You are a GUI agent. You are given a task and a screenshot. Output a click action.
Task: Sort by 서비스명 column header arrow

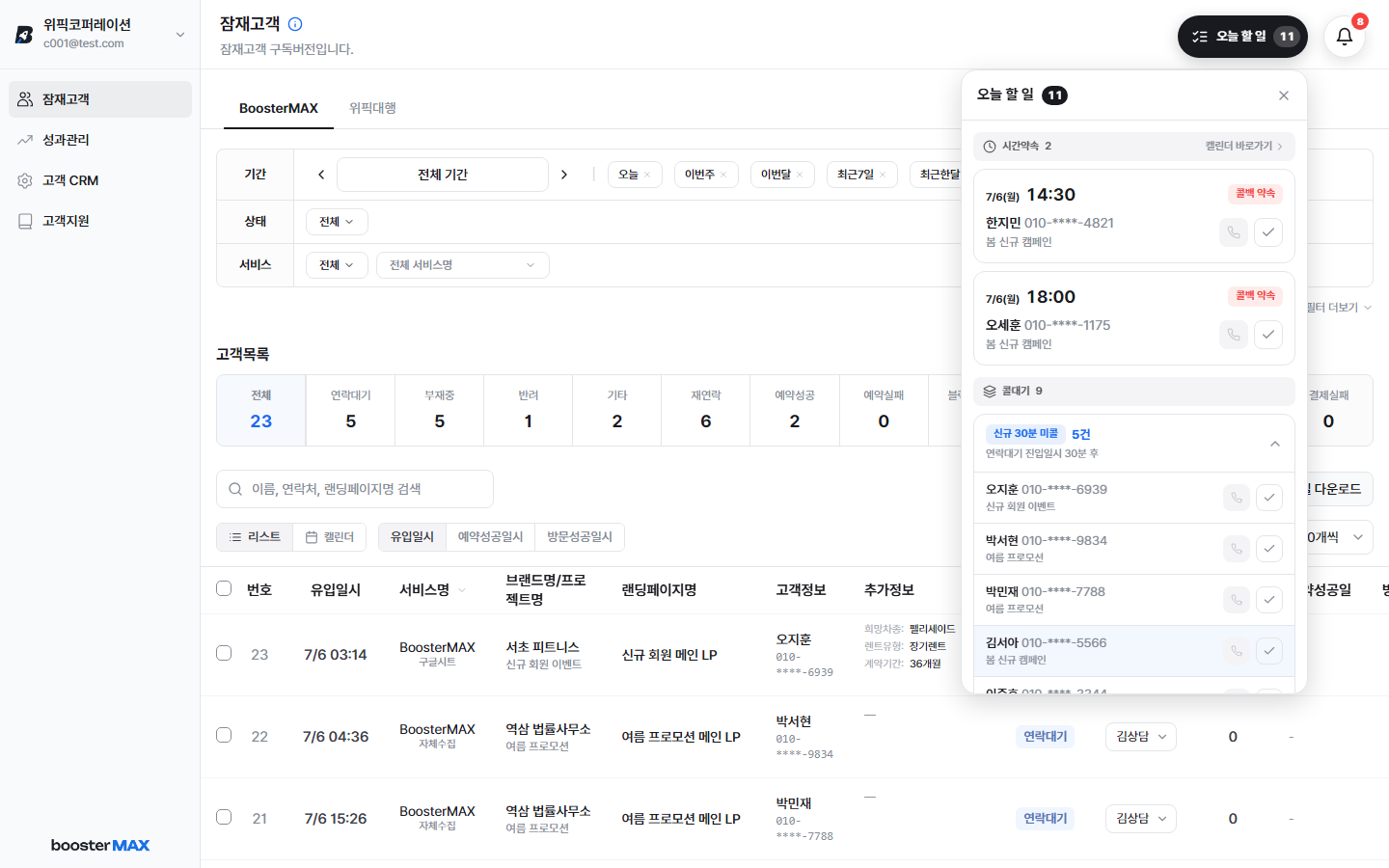tap(462, 590)
